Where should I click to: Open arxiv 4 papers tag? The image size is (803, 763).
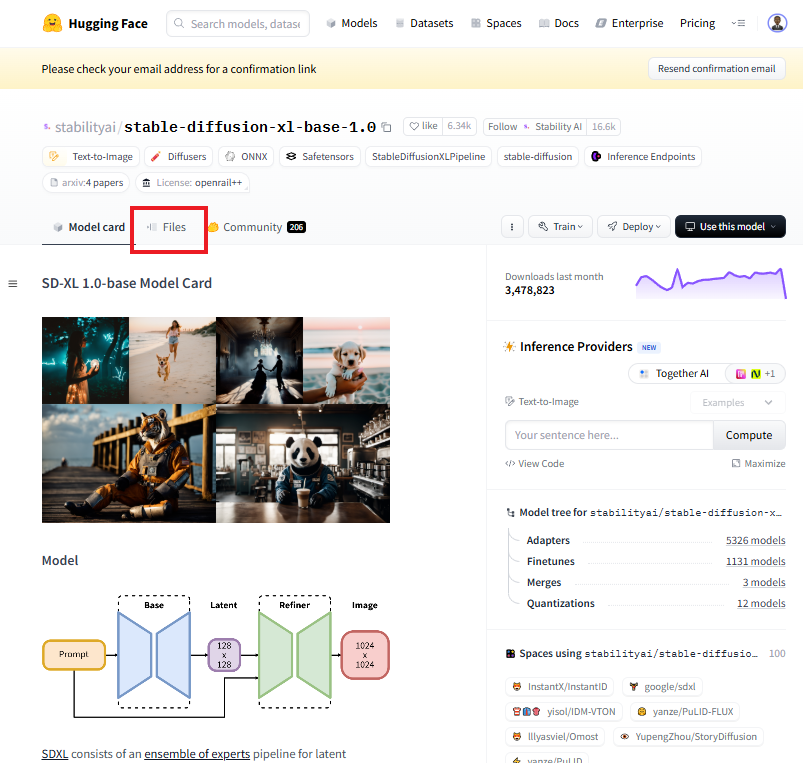click(86, 183)
